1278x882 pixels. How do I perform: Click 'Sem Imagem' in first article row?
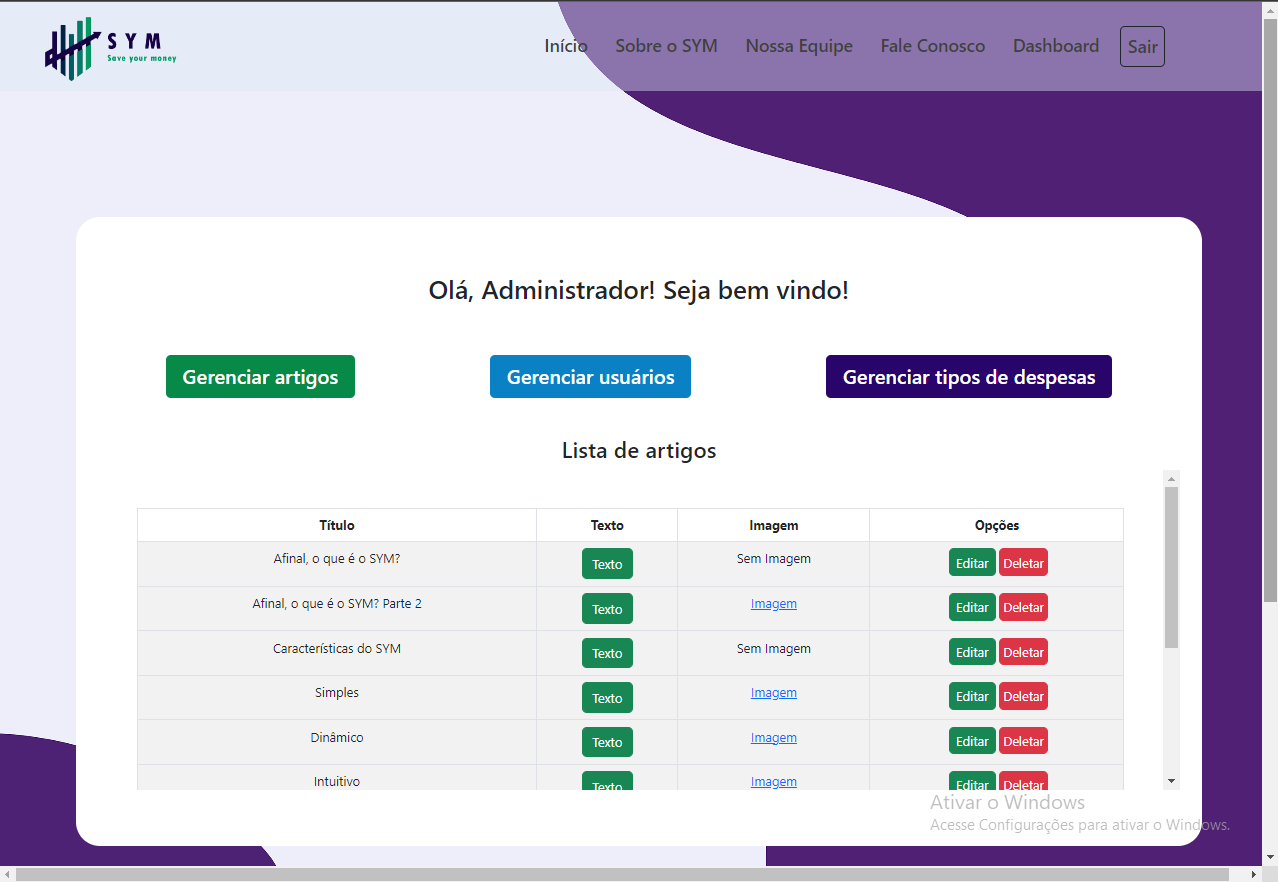tap(774, 559)
